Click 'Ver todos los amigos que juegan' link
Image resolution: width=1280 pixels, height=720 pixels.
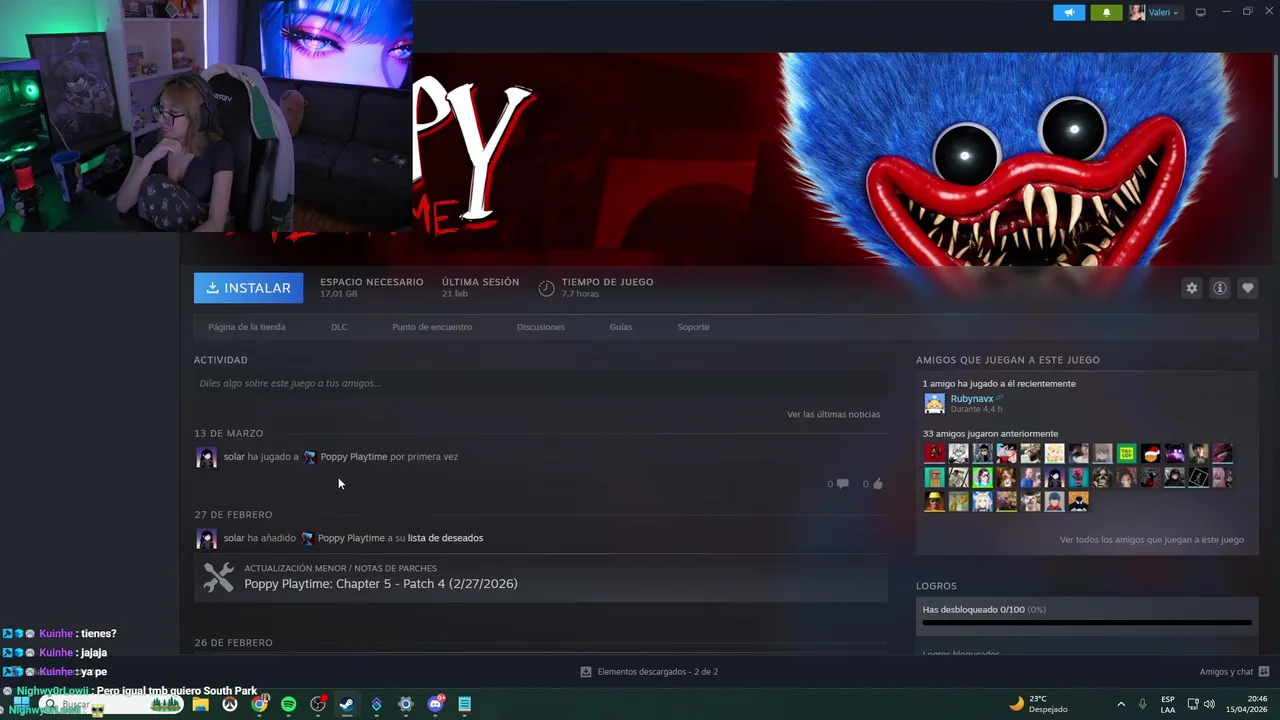click(1152, 540)
